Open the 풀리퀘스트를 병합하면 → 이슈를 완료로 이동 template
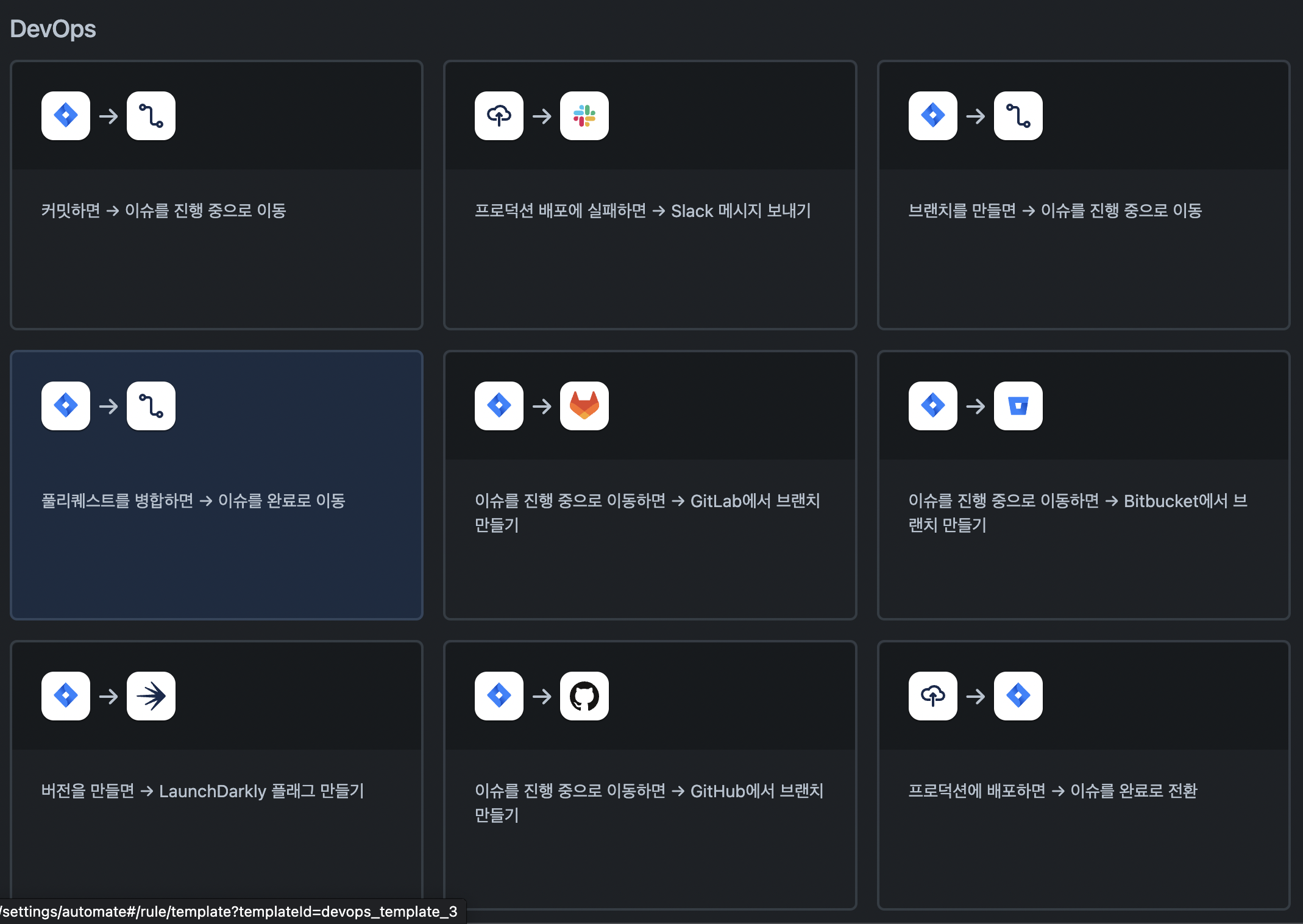The width and height of the screenshot is (1303, 924). [x=193, y=501]
